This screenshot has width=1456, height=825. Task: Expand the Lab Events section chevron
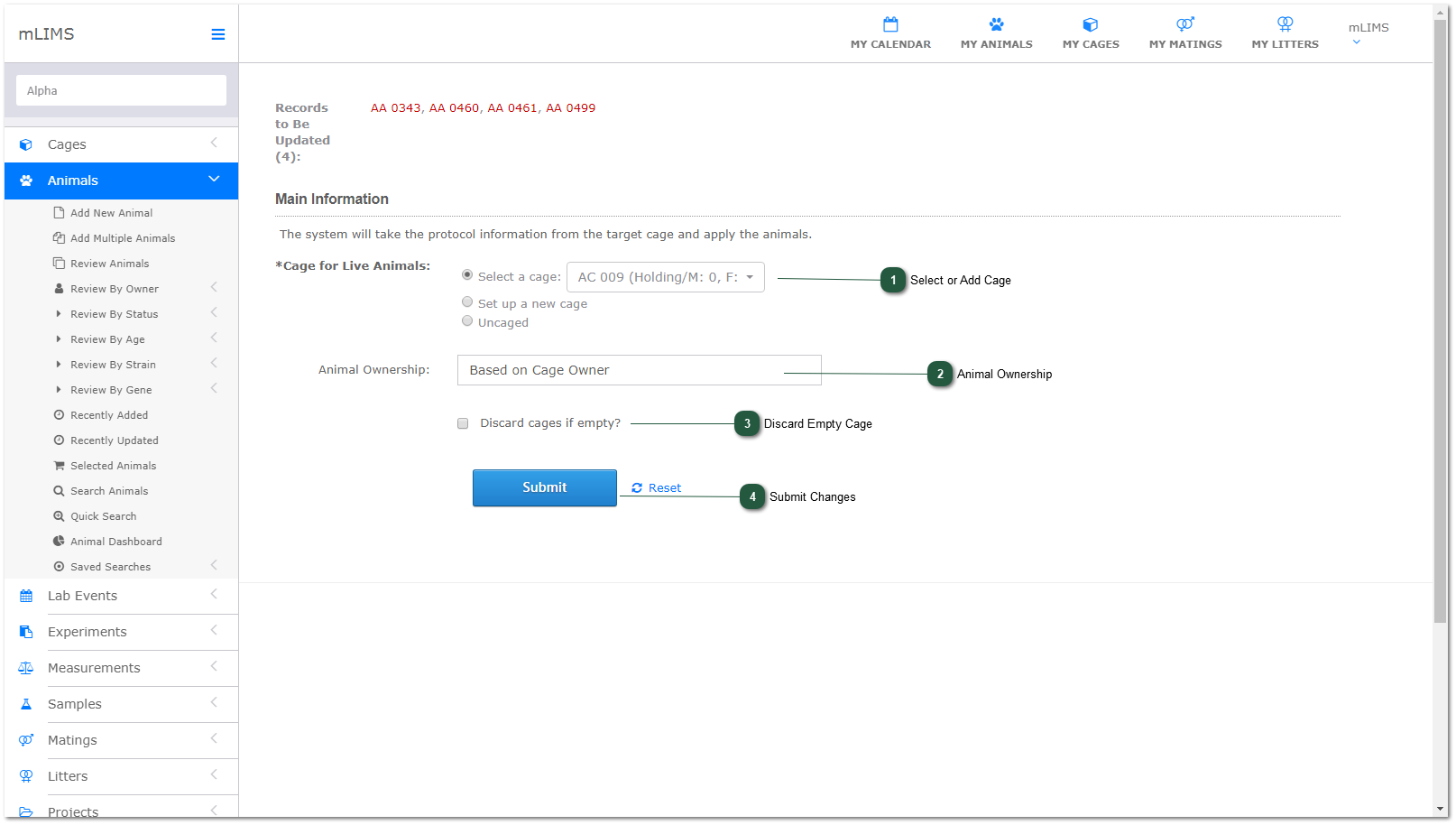pos(214,594)
